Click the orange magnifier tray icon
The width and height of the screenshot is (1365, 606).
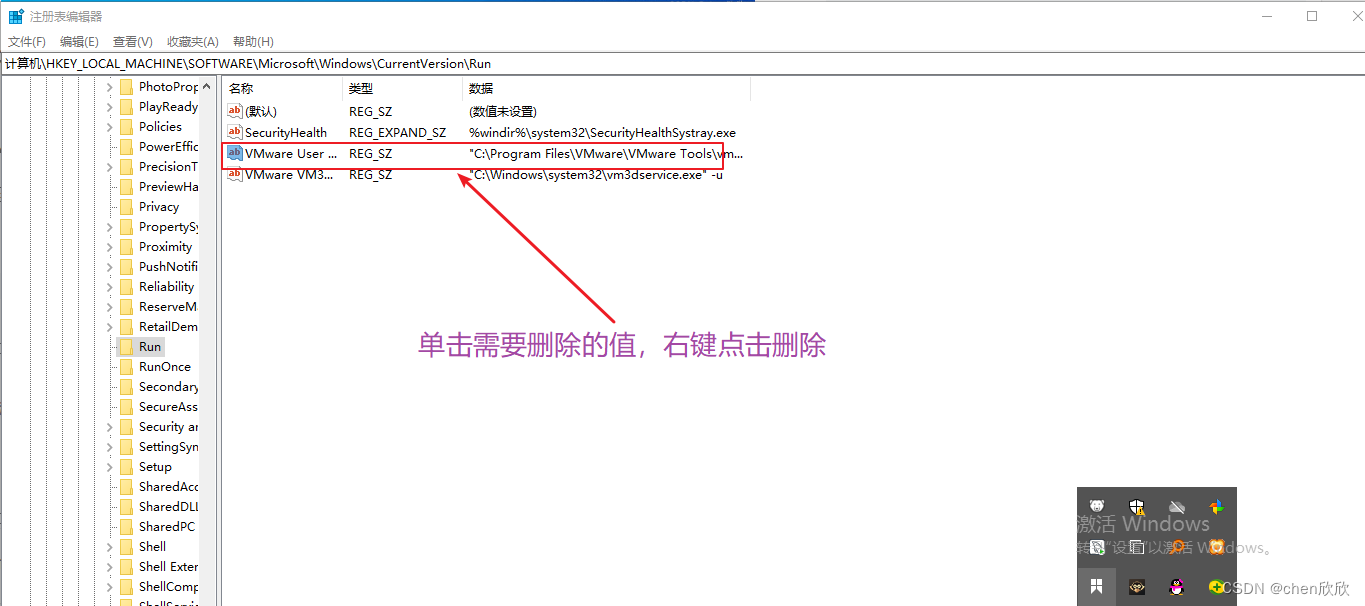(x=1177, y=547)
